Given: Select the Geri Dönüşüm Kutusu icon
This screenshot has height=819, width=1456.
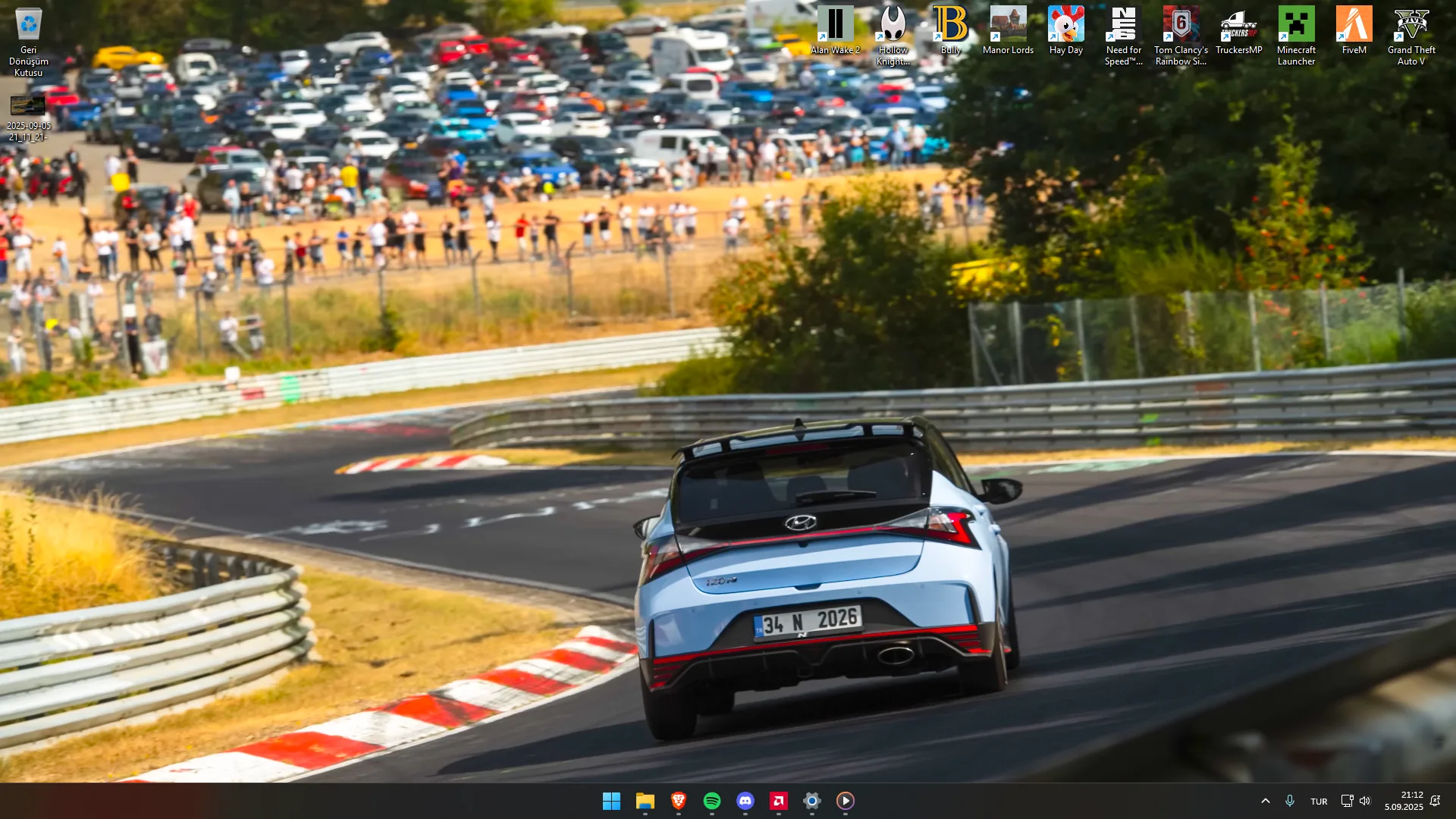Looking at the screenshot, I should click(x=28, y=42).
